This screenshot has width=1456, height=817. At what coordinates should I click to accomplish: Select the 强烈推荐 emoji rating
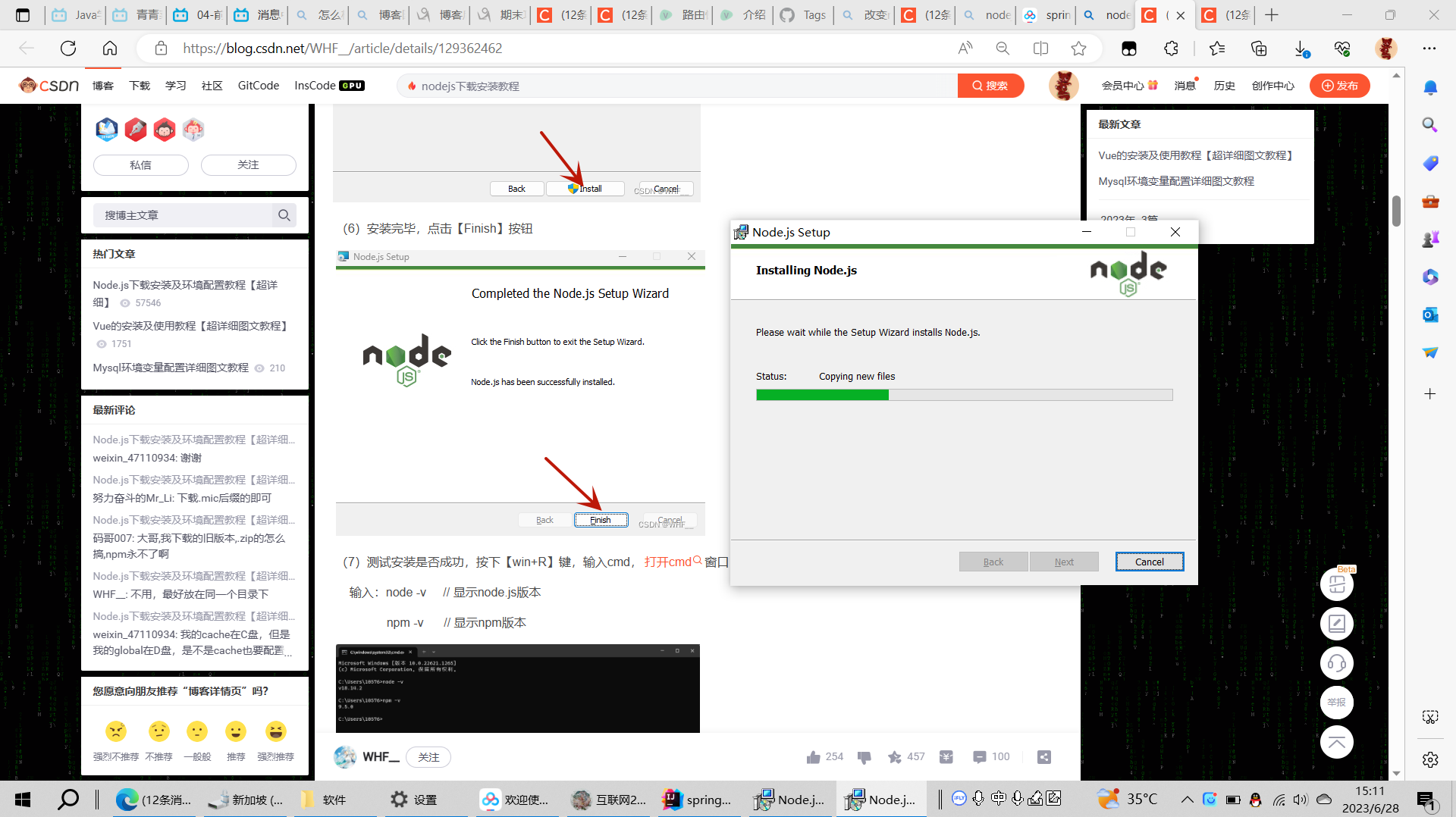point(276,732)
